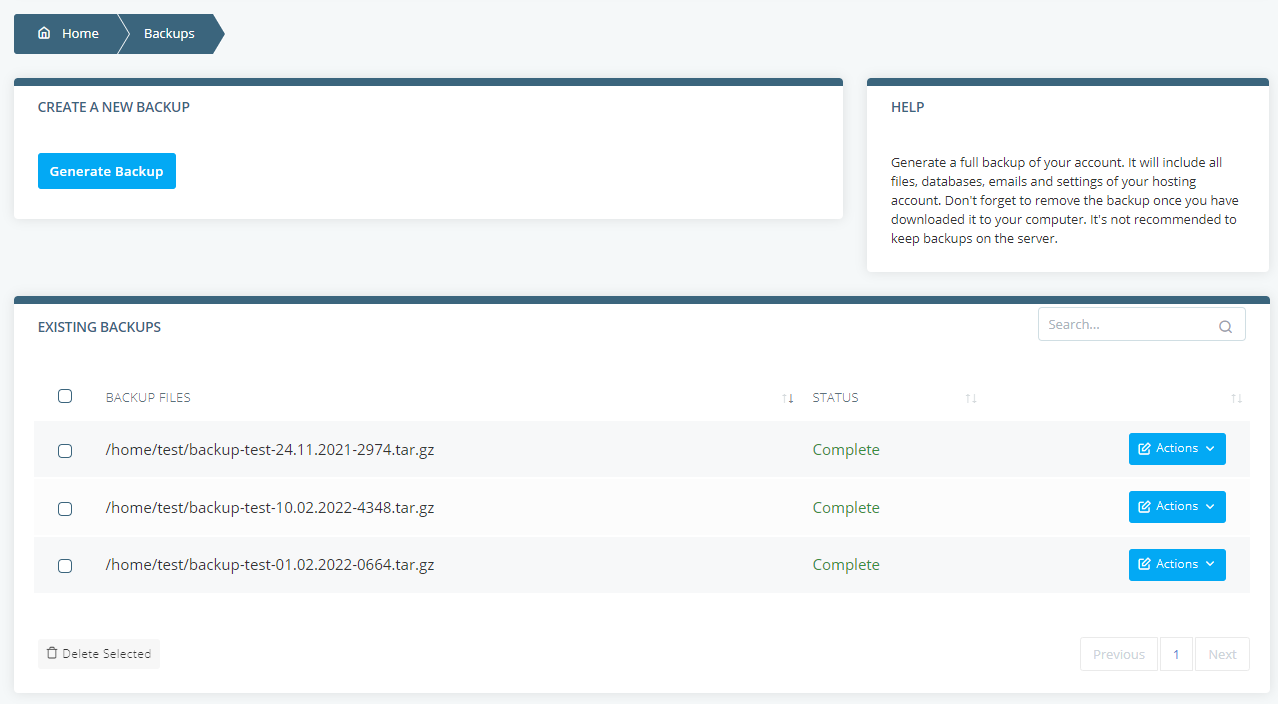Toggle the select-all checkbox in the table header
This screenshot has height=704, width=1278.
coord(65,396)
